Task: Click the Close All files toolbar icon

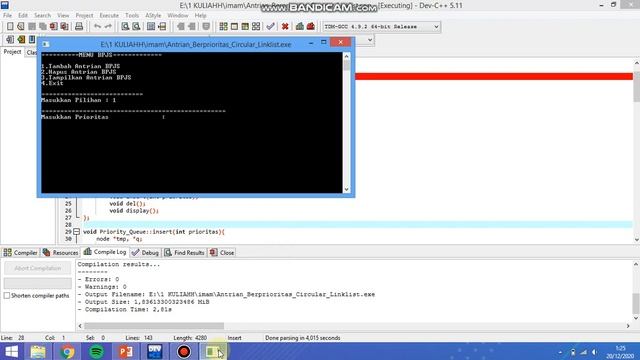Action: pyautogui.click(x=64, y=27)
